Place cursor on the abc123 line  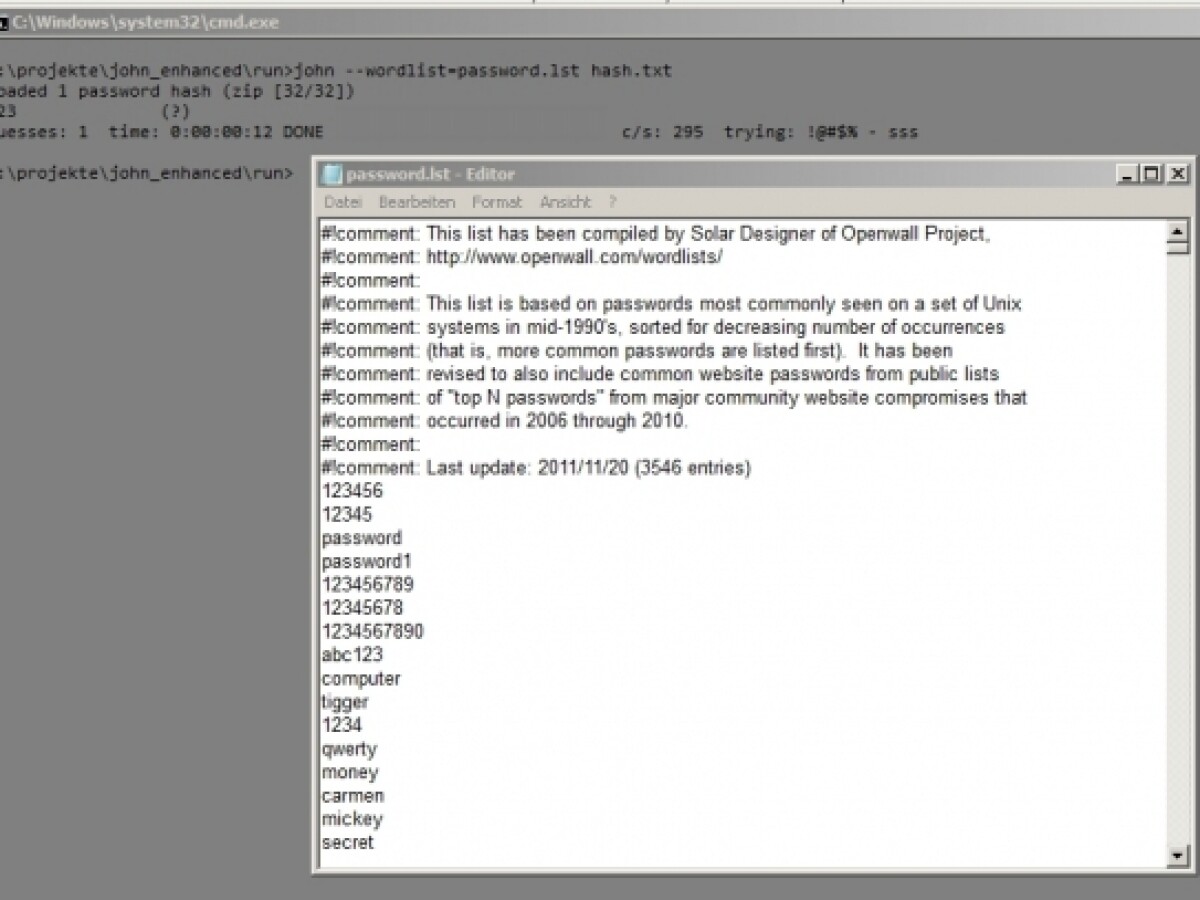click(352, 655)
